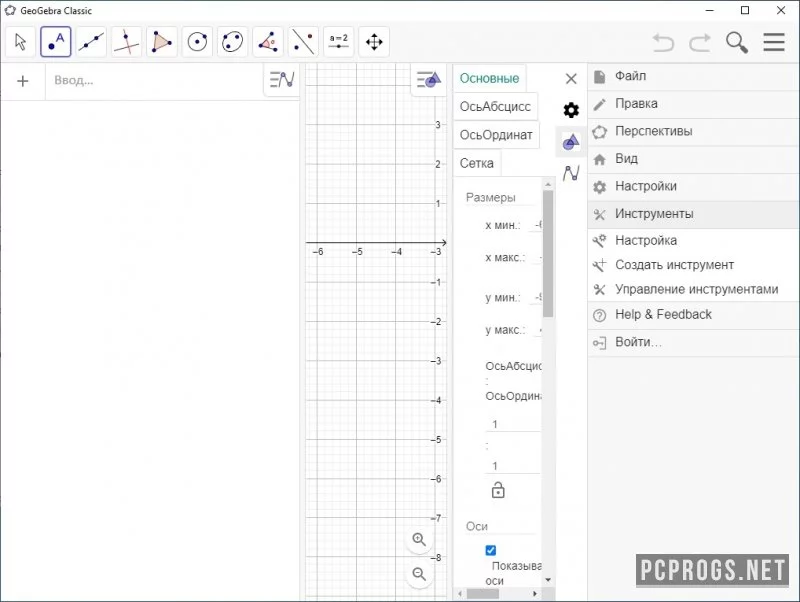Screen dimensions: 800x602
Task: Click the y макс. value field
Action: 536,330
